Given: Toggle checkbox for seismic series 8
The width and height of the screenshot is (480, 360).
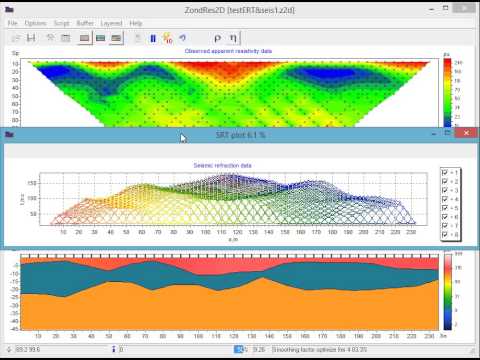Looking at the screenshot, I should (445, 235).
